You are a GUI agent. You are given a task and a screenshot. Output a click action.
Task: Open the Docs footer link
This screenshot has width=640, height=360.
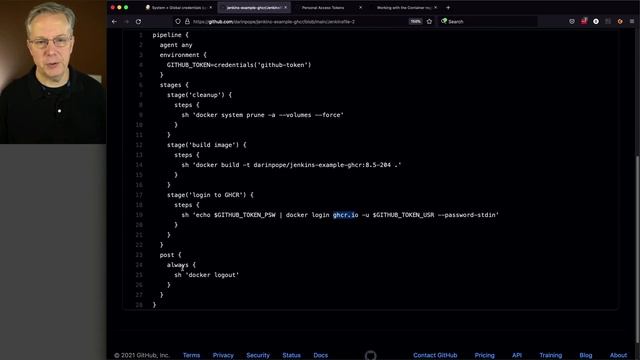click(320, 356)
